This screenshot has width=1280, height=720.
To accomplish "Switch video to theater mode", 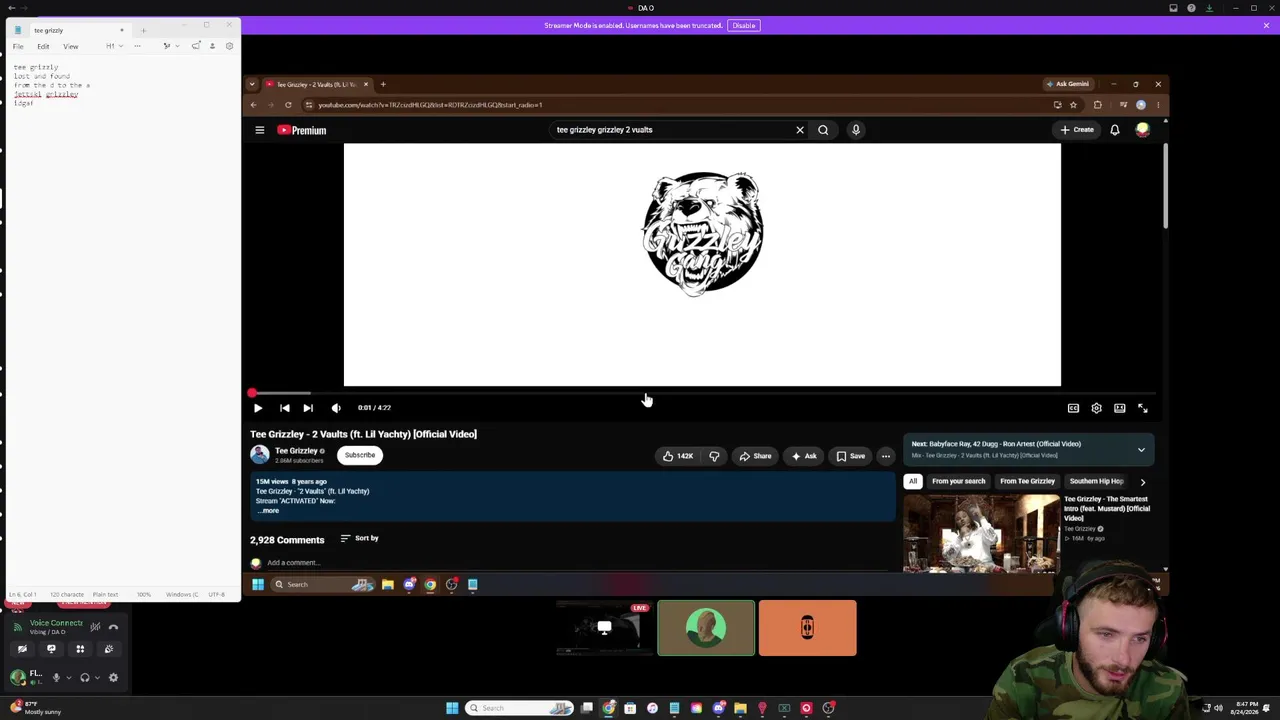I will (x=1120, y=408).
